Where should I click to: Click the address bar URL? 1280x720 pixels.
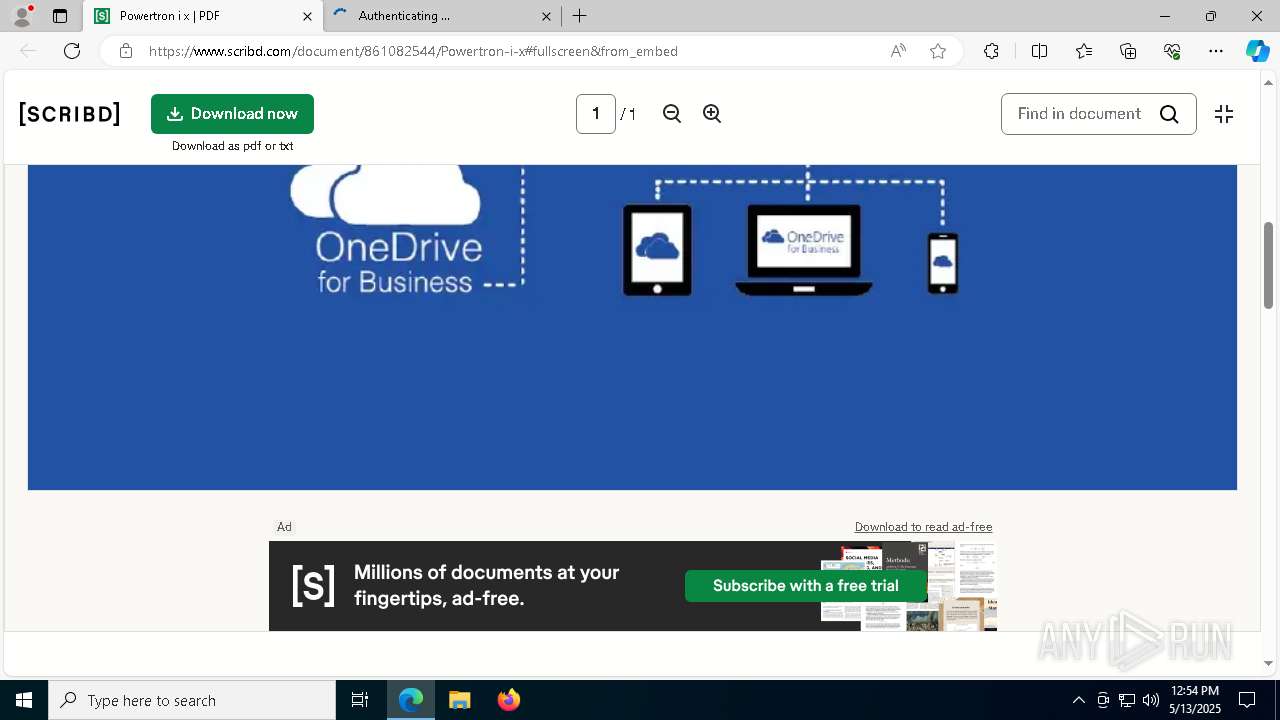tap(413, 51)
